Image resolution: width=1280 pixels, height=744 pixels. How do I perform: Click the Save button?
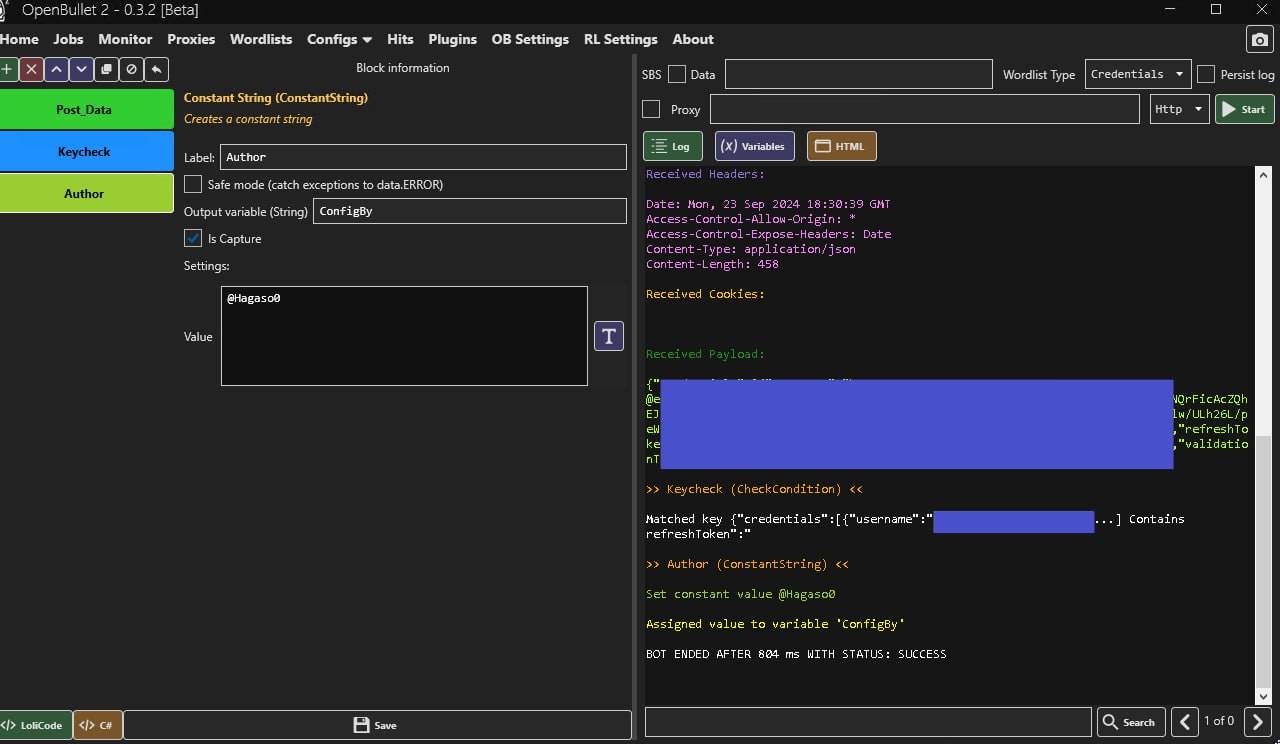[x=376, y=725]
